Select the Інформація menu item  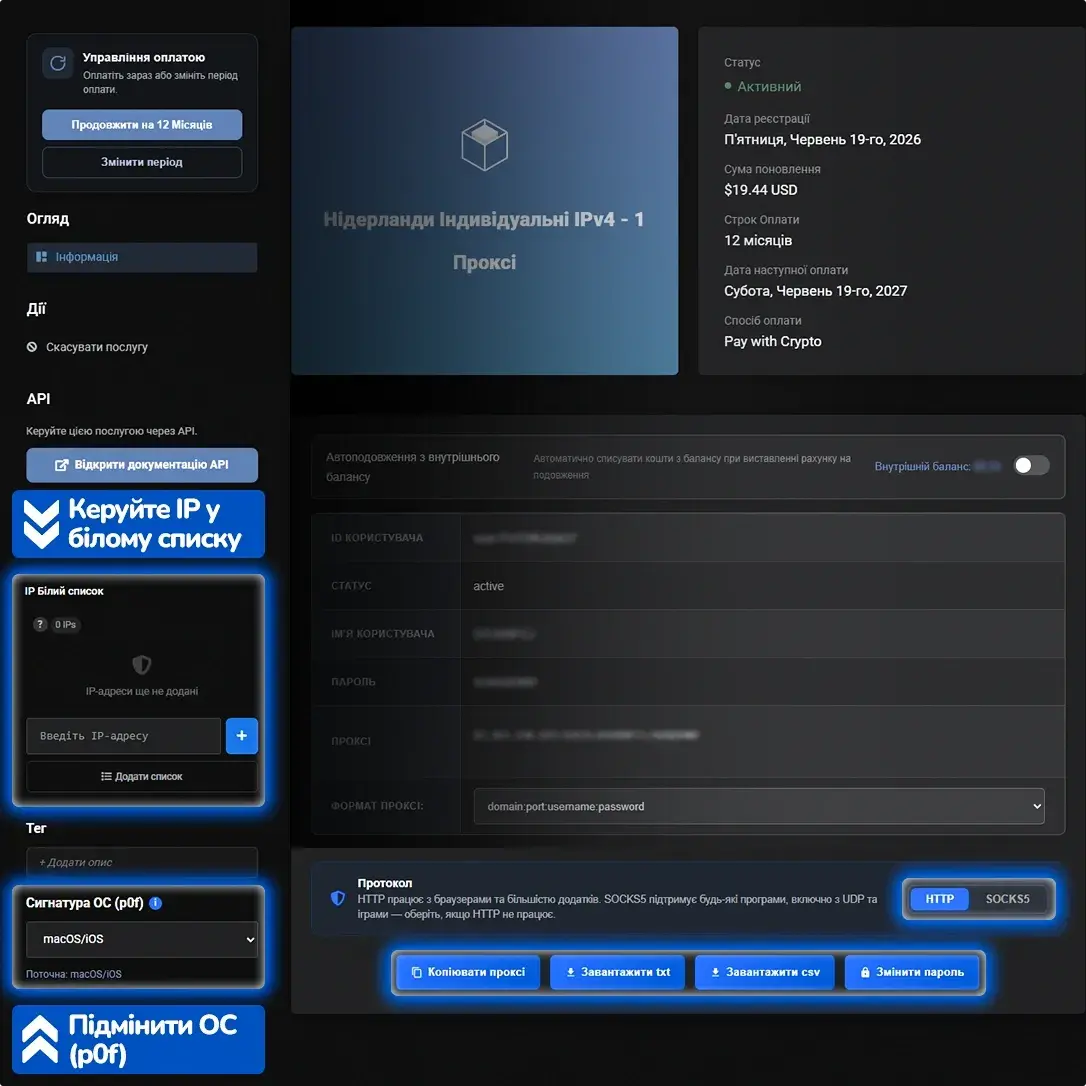(142, 257)
